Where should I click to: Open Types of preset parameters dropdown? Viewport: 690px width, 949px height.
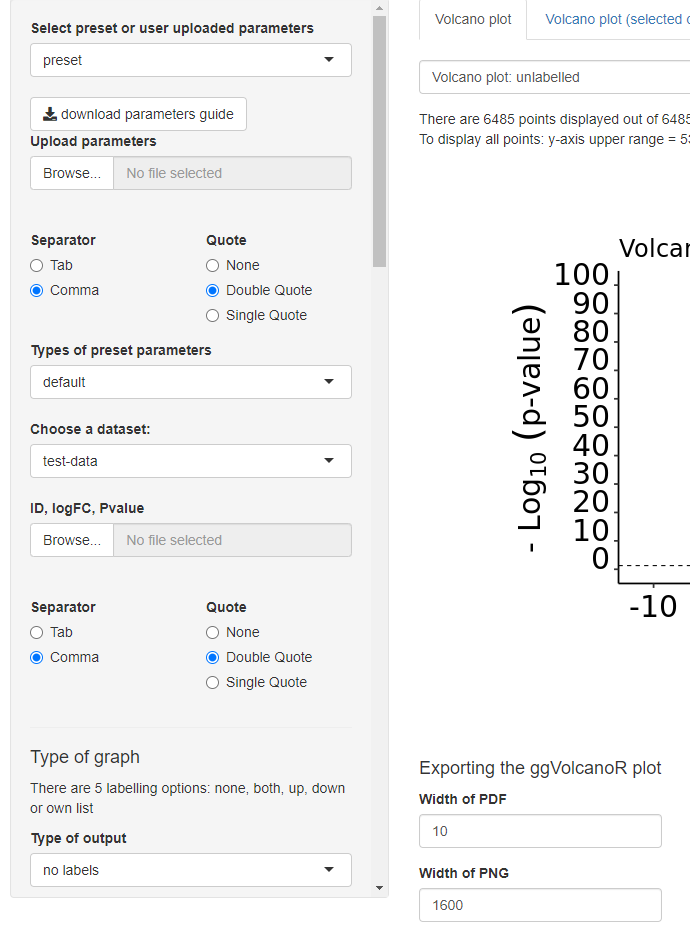191,382
